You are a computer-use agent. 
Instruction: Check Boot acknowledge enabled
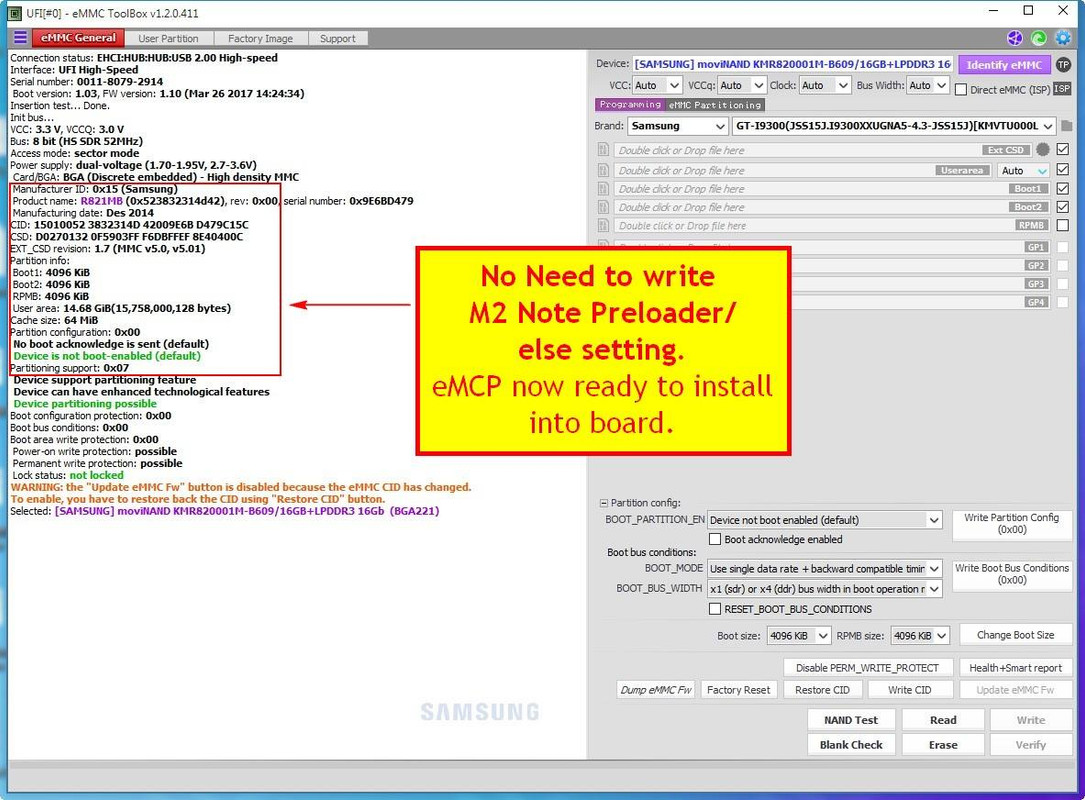pyautogui.click(x=715, y=539)
